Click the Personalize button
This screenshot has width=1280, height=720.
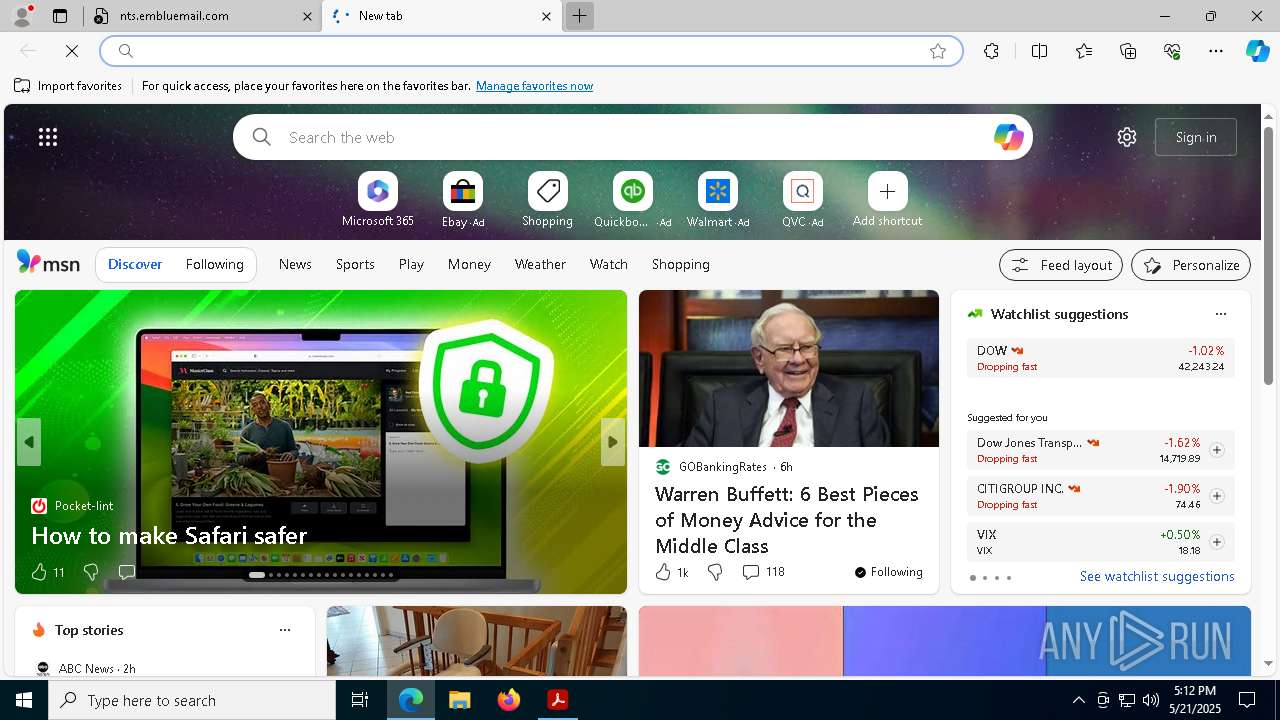(1191, 265)
